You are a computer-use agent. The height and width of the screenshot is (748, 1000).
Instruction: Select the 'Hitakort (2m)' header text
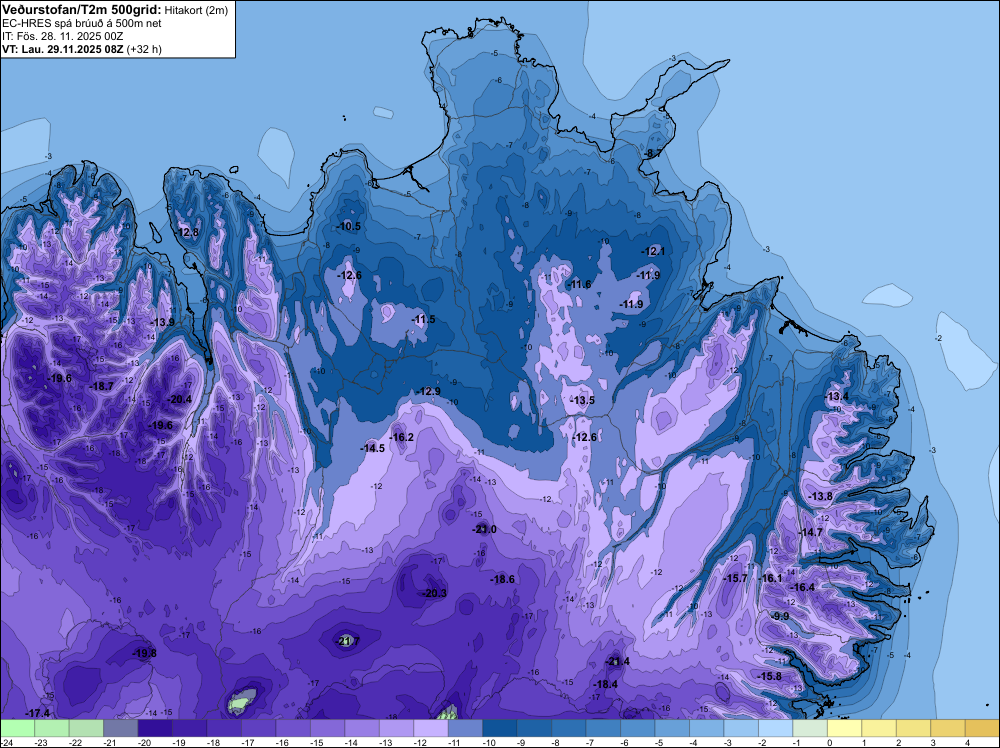tap(196, 10)
